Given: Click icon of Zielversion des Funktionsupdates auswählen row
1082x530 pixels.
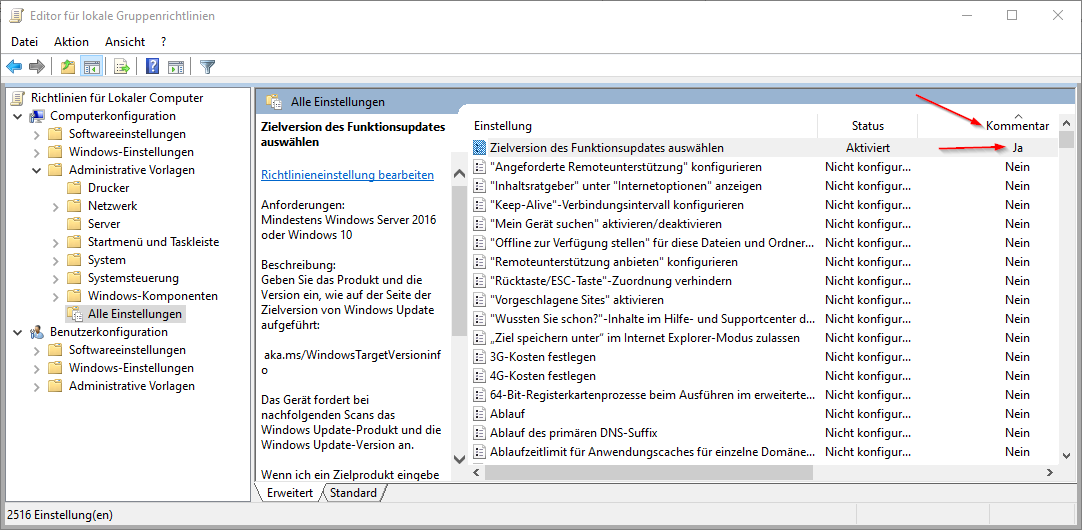Looking at the screenshot, I should click(480, 148).
